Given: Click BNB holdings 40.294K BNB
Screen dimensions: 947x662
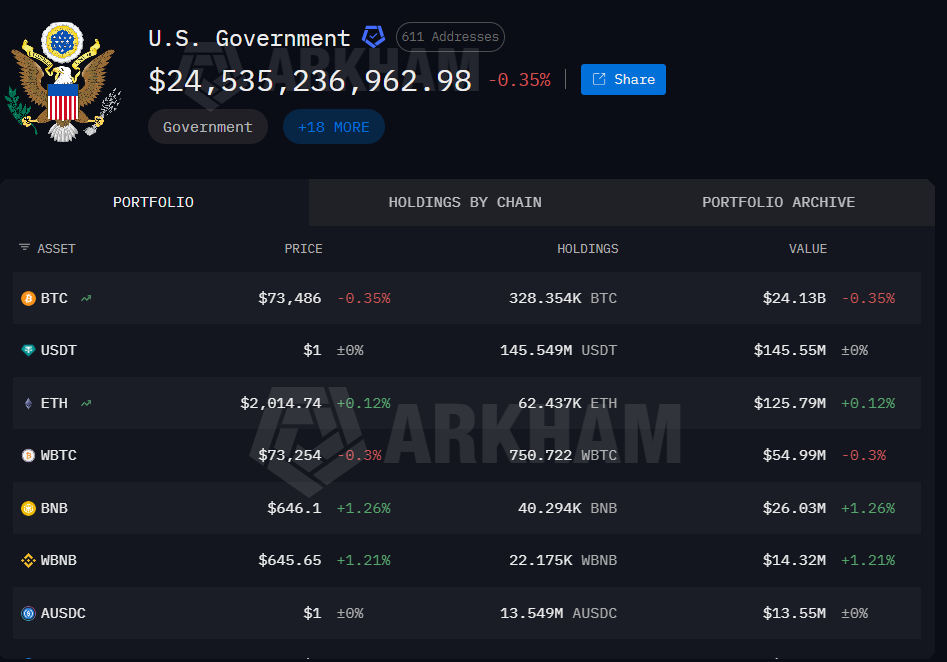Looking at the screenshot, I should click(568, 509).
